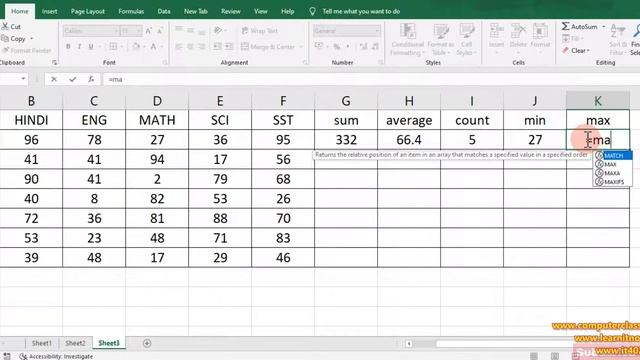Click the Fill Color bucket
Image resolution: width=640 pixels, height=360 pixels.
coord(136,46)
